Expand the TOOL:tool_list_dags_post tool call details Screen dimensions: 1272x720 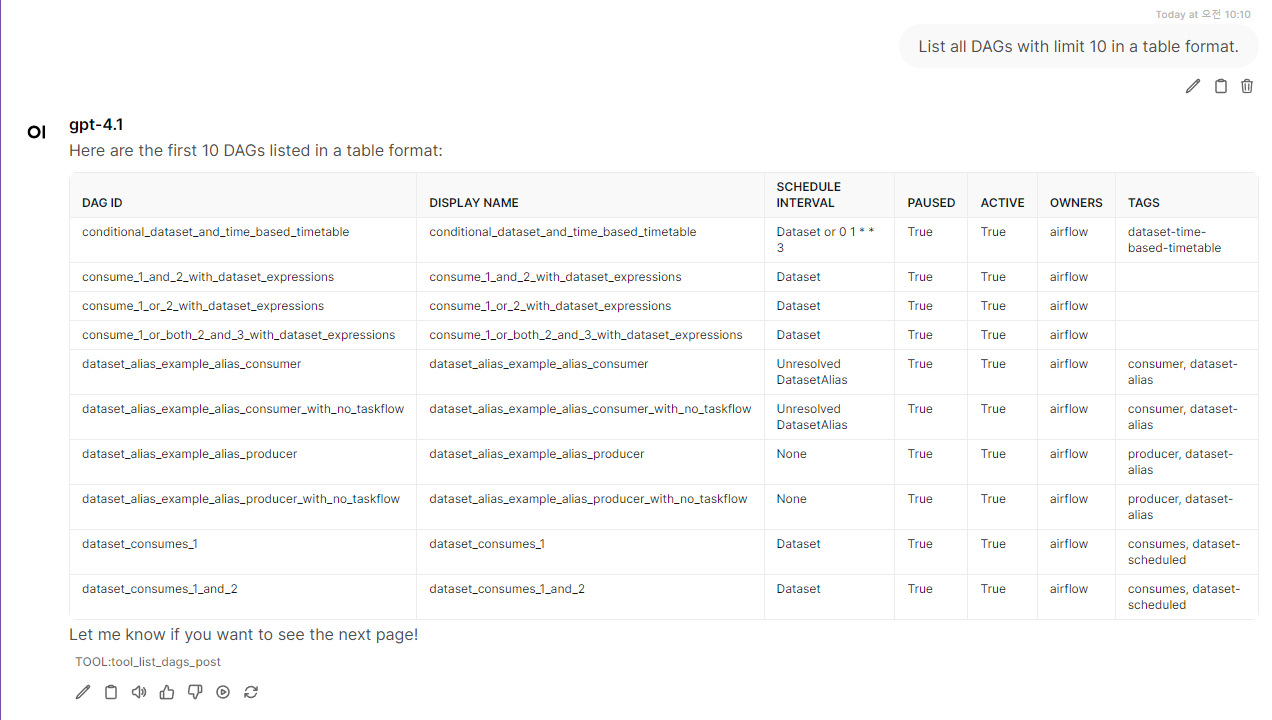point(148,661)
